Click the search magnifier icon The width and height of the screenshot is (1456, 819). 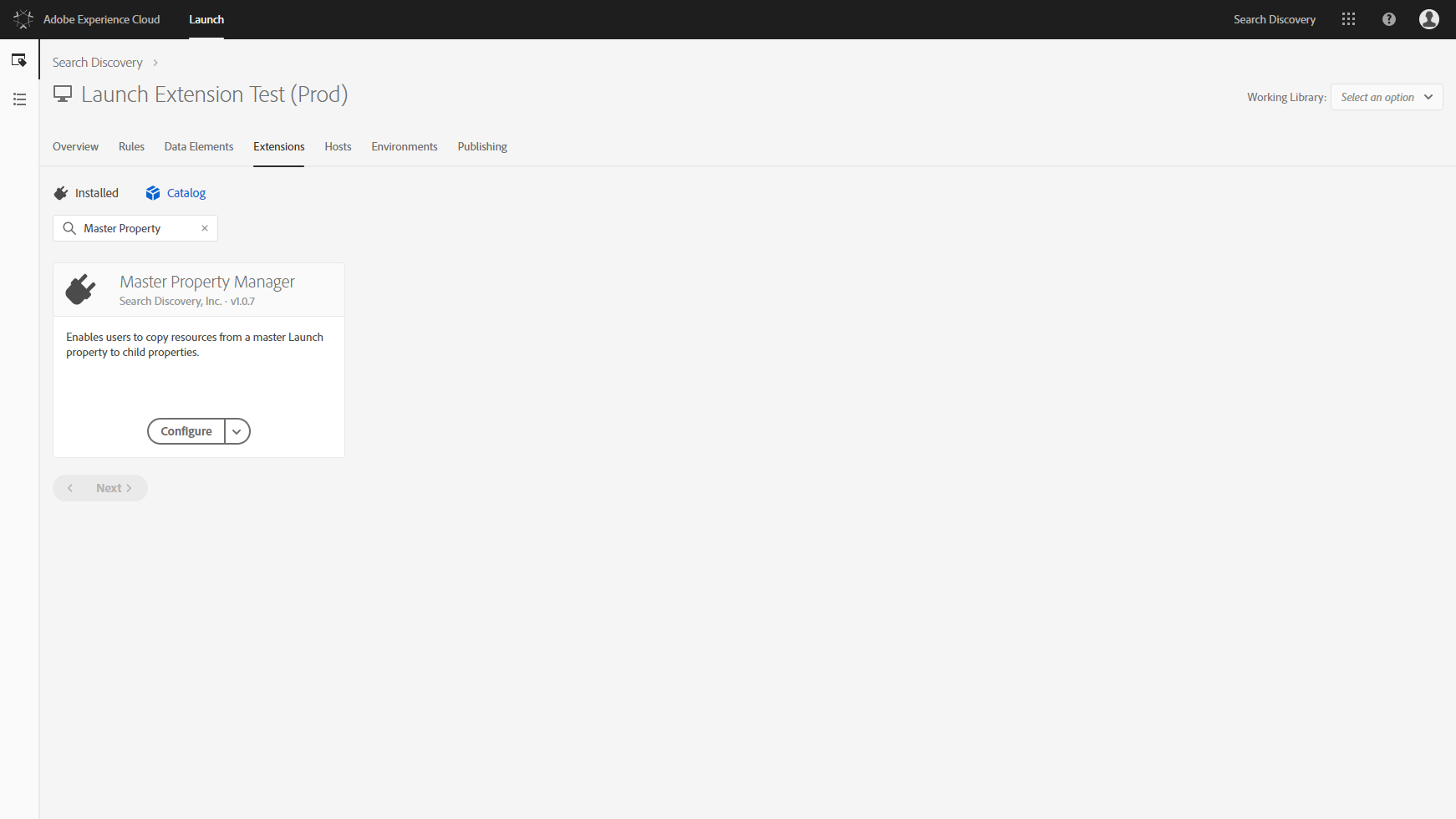point(69,228)
